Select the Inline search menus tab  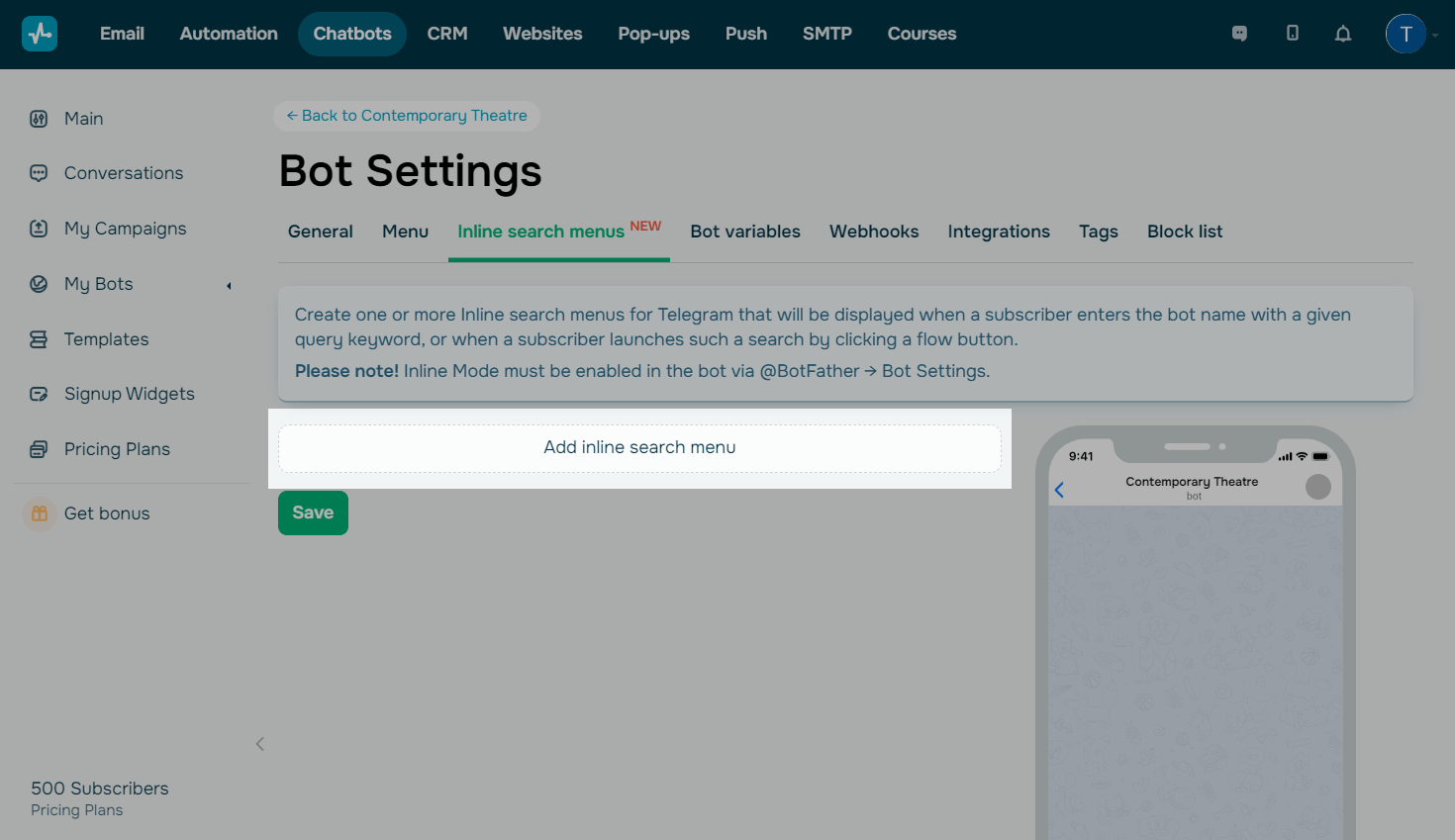[x=559, y=232]
